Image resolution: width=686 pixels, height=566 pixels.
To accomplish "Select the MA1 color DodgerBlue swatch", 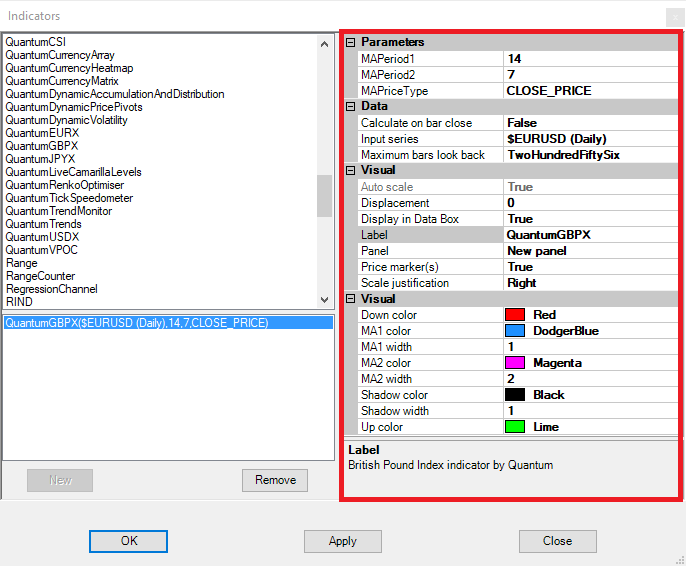I will click(x=515, y=331).
